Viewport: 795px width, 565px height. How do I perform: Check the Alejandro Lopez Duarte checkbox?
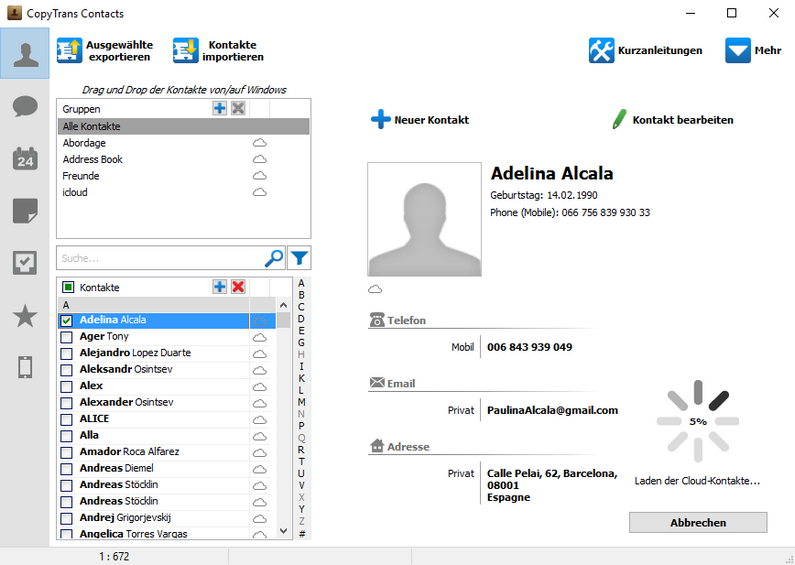coord(66,354)
